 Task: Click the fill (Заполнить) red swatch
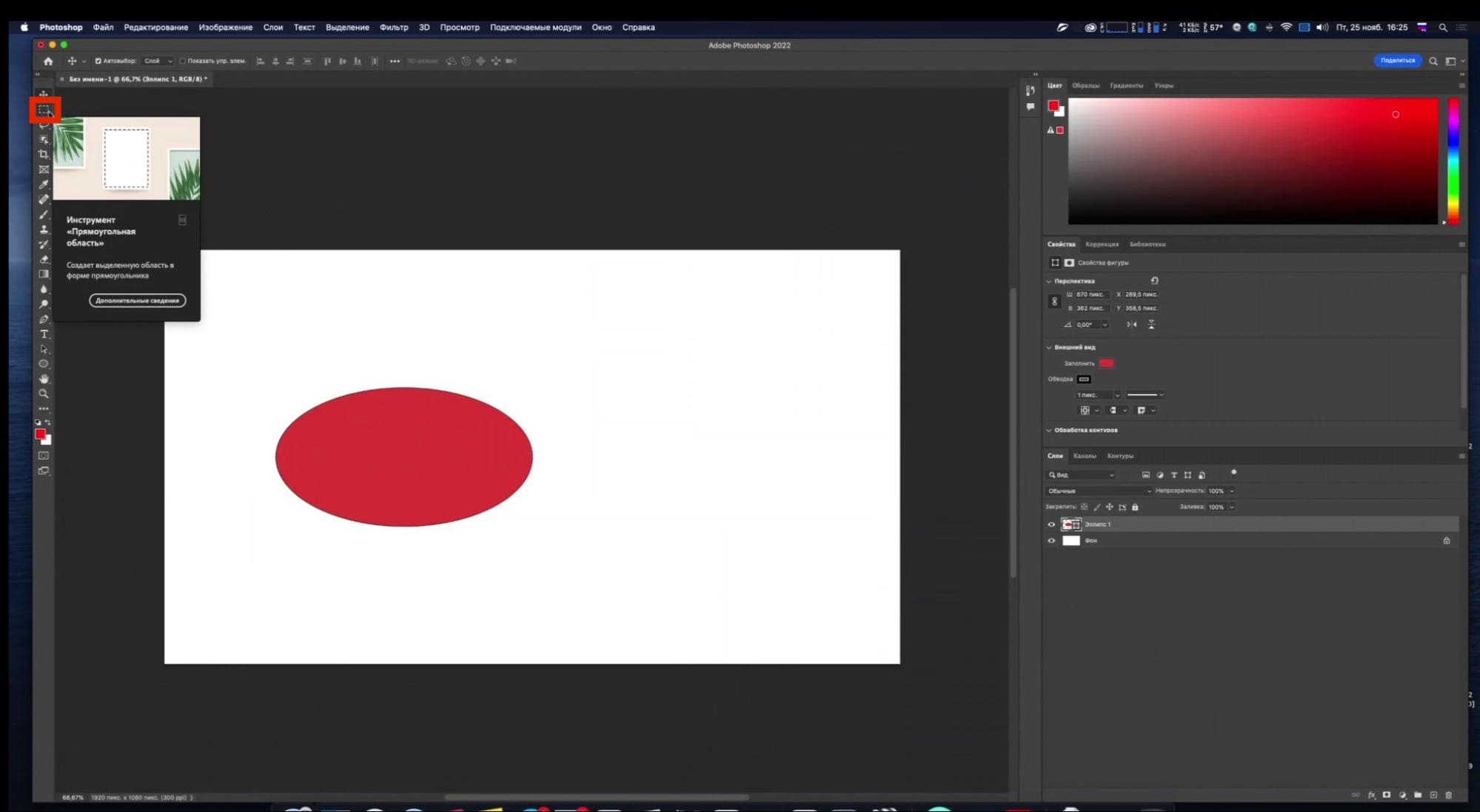click(x=1106, y=363)
